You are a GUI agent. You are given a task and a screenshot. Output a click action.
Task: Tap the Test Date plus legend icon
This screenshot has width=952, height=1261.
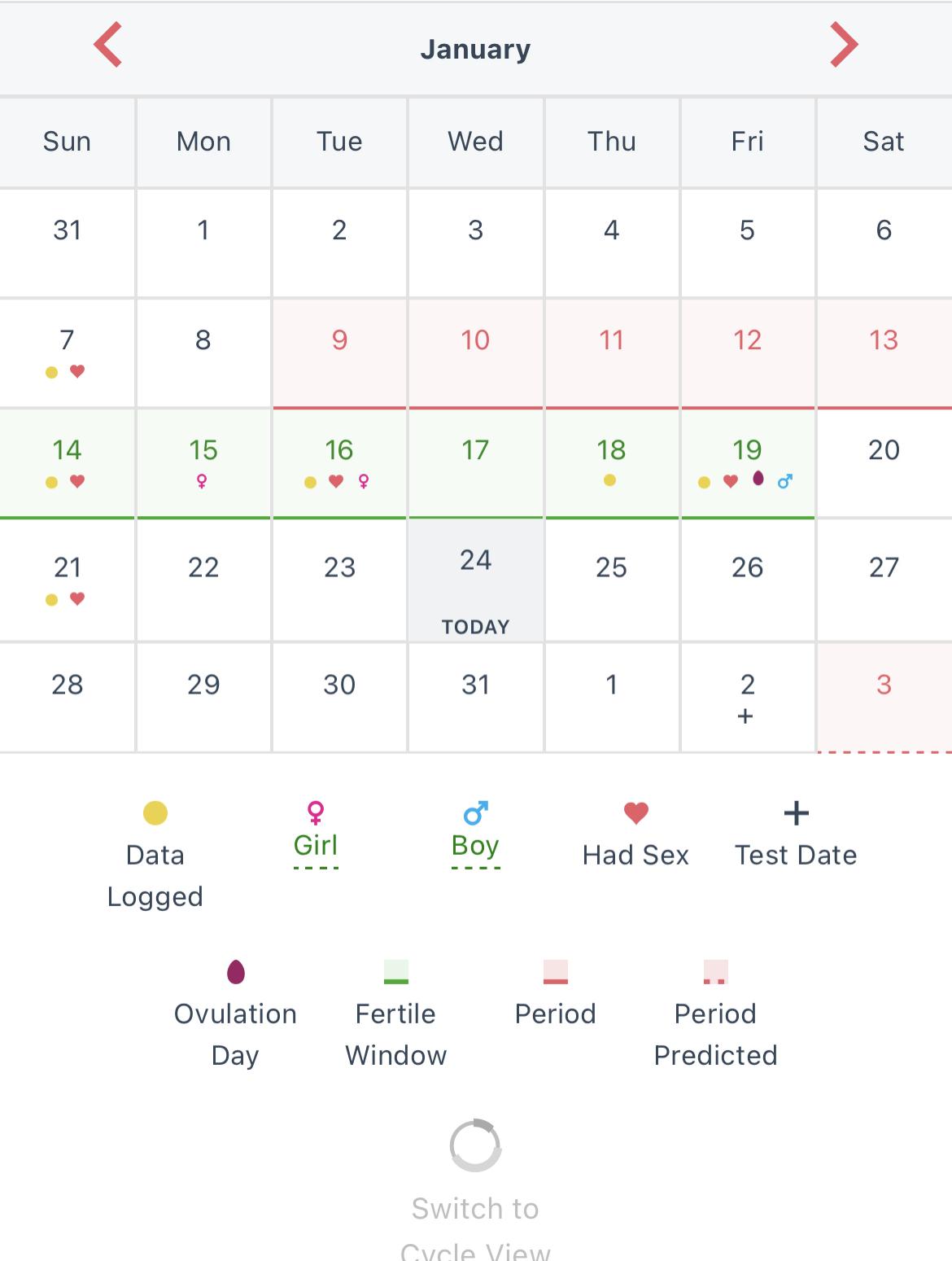(x=797, y=812)
